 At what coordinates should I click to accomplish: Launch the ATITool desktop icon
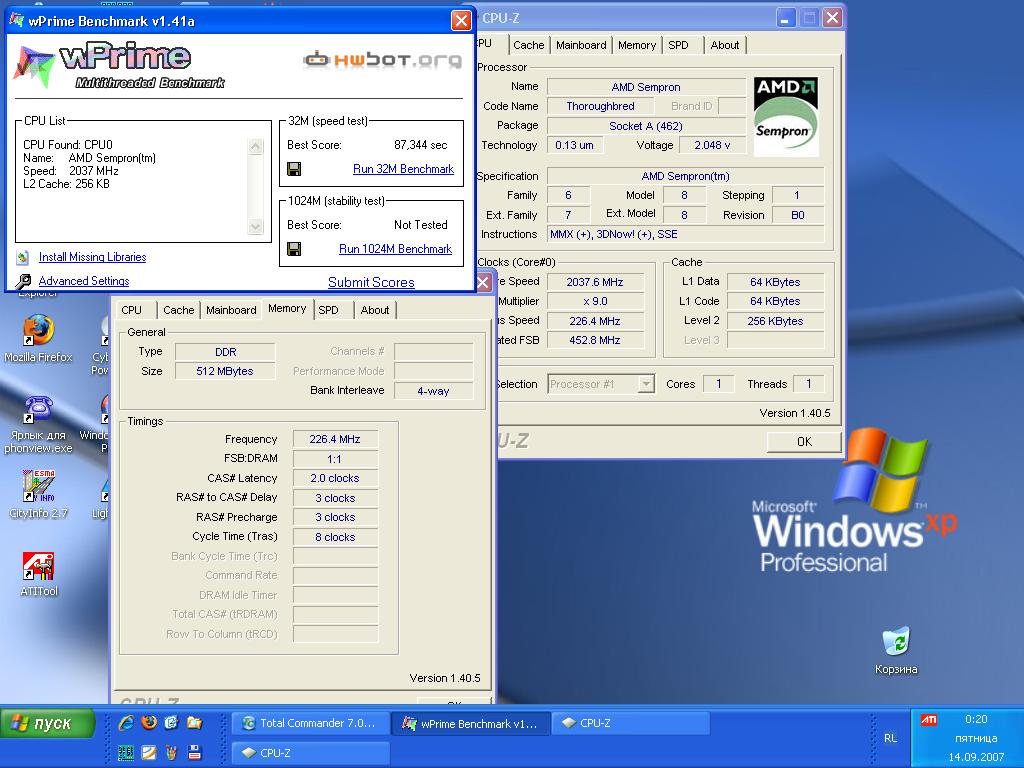(38, 566)
